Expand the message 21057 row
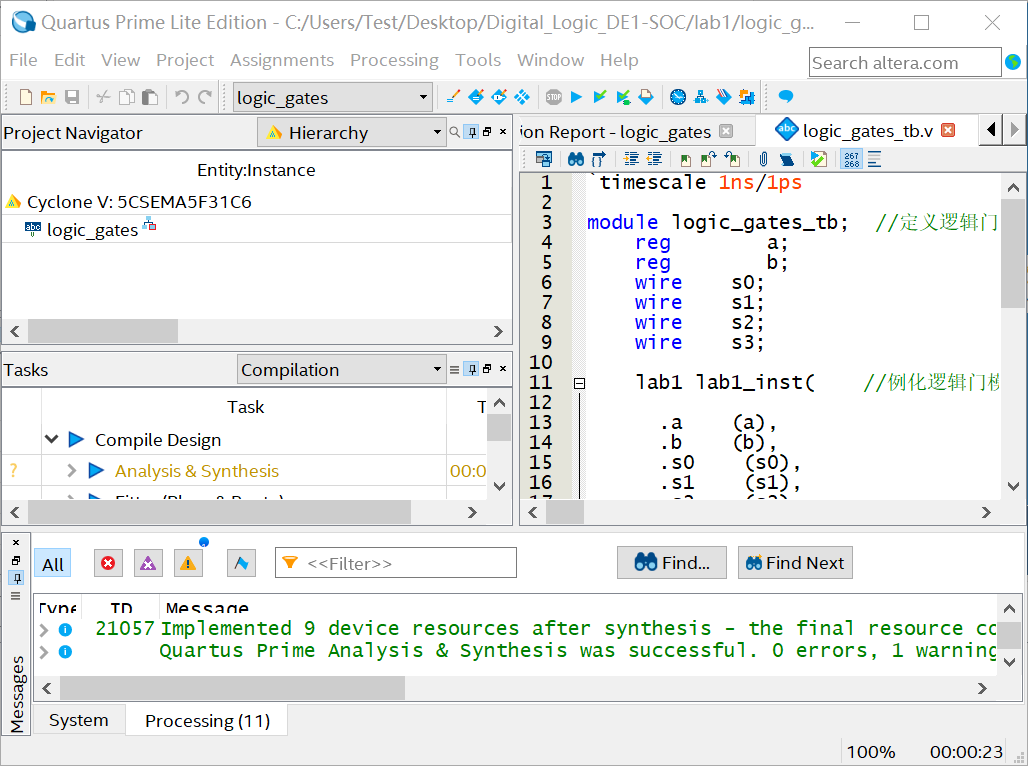This screenshot has width=1028, height=766. pyautogui.click(x=44, y=630)
